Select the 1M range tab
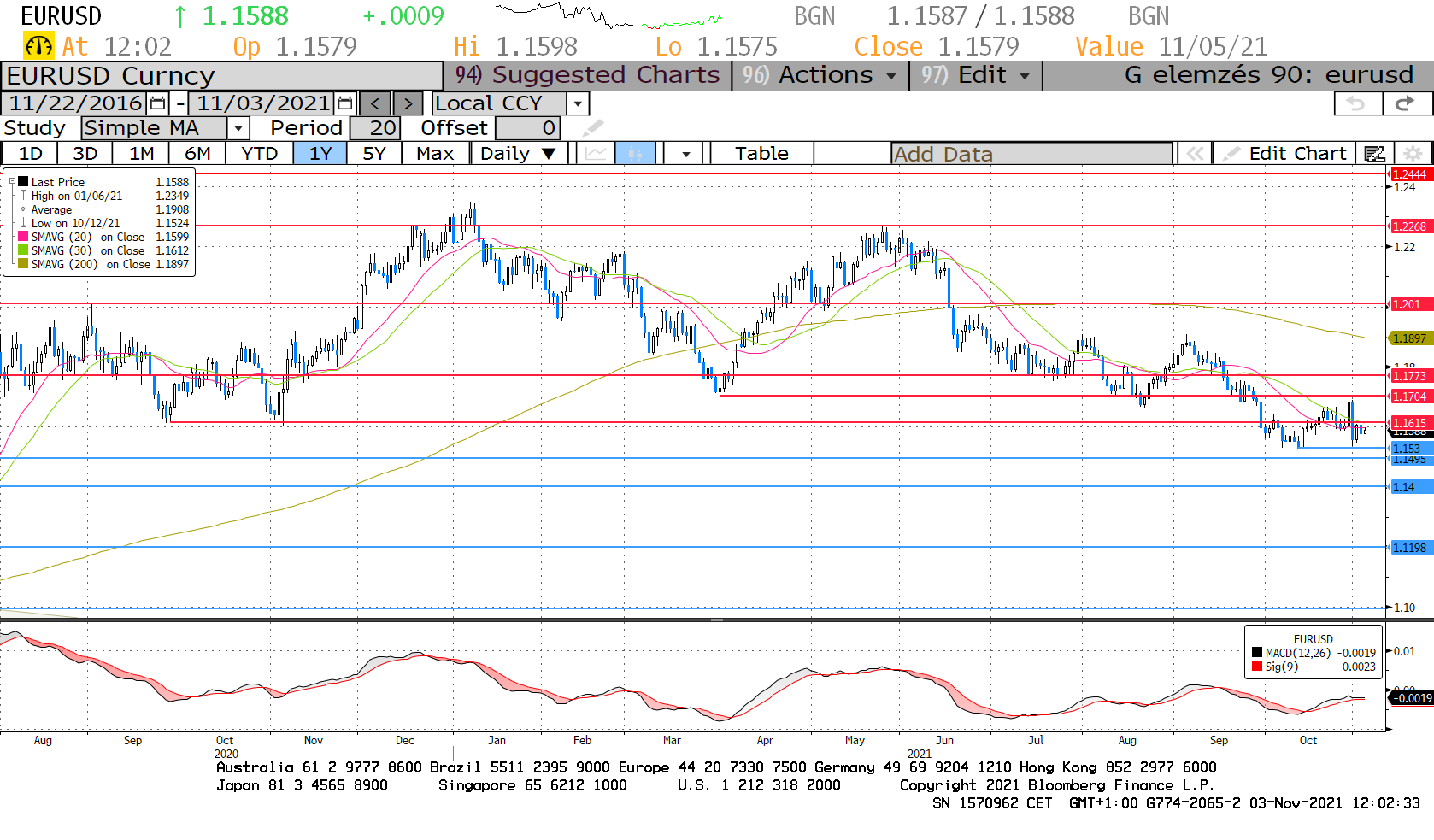The image size is (1434, 840). tap(142, 154)
